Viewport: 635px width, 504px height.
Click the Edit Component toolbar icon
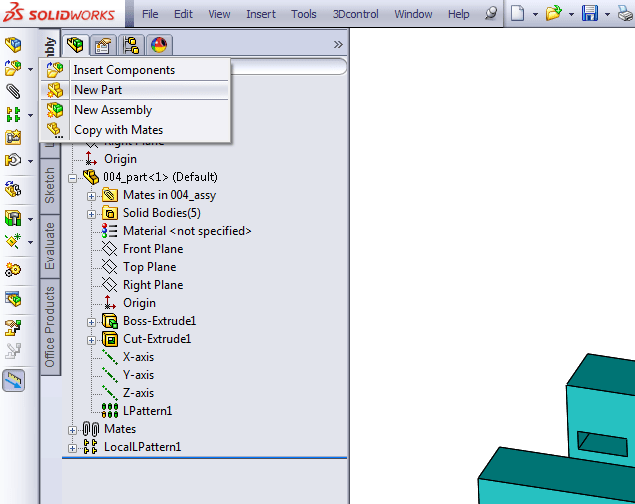click(x=13, y=45)
